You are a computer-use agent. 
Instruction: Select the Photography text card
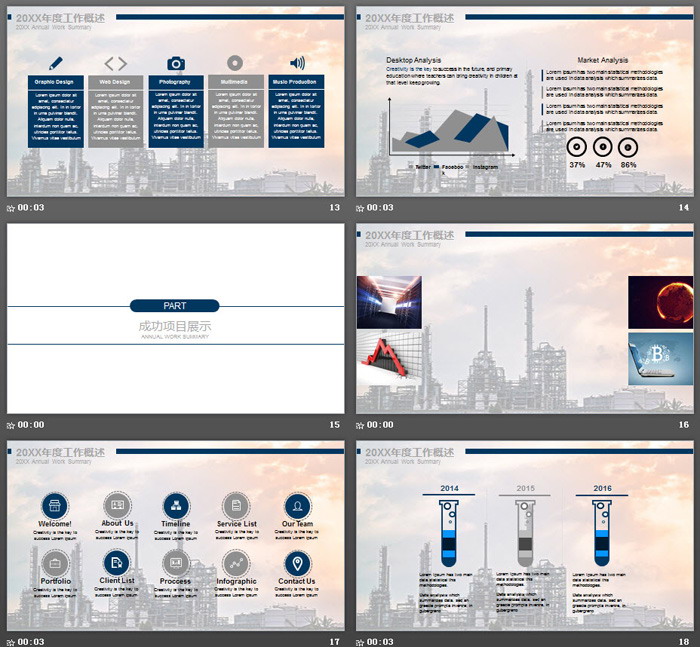[175, 112]
